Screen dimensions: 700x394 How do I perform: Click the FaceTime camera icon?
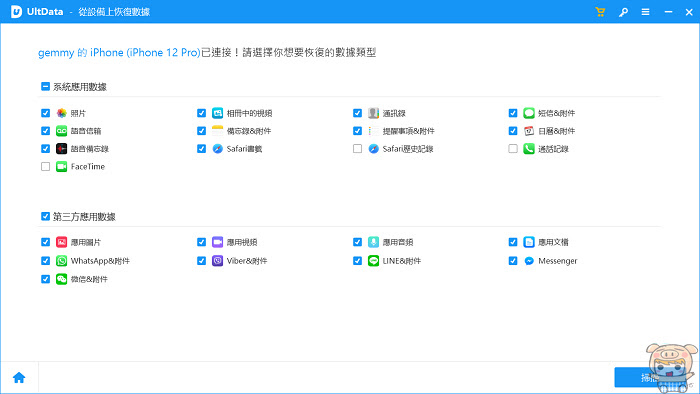pyautogui.click(x=62, y=166)
